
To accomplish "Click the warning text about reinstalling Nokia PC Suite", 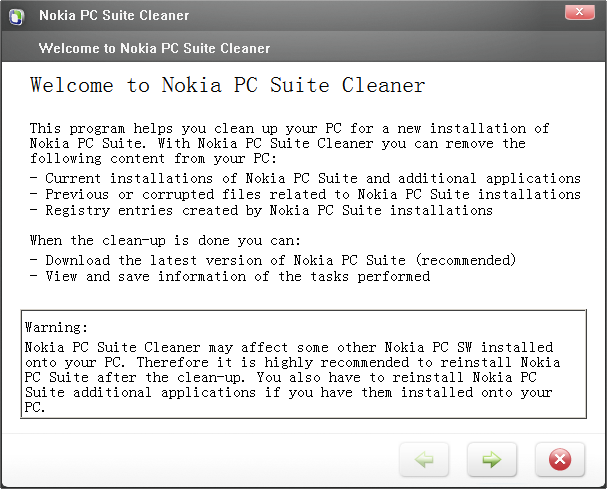I will coord(292,362).
